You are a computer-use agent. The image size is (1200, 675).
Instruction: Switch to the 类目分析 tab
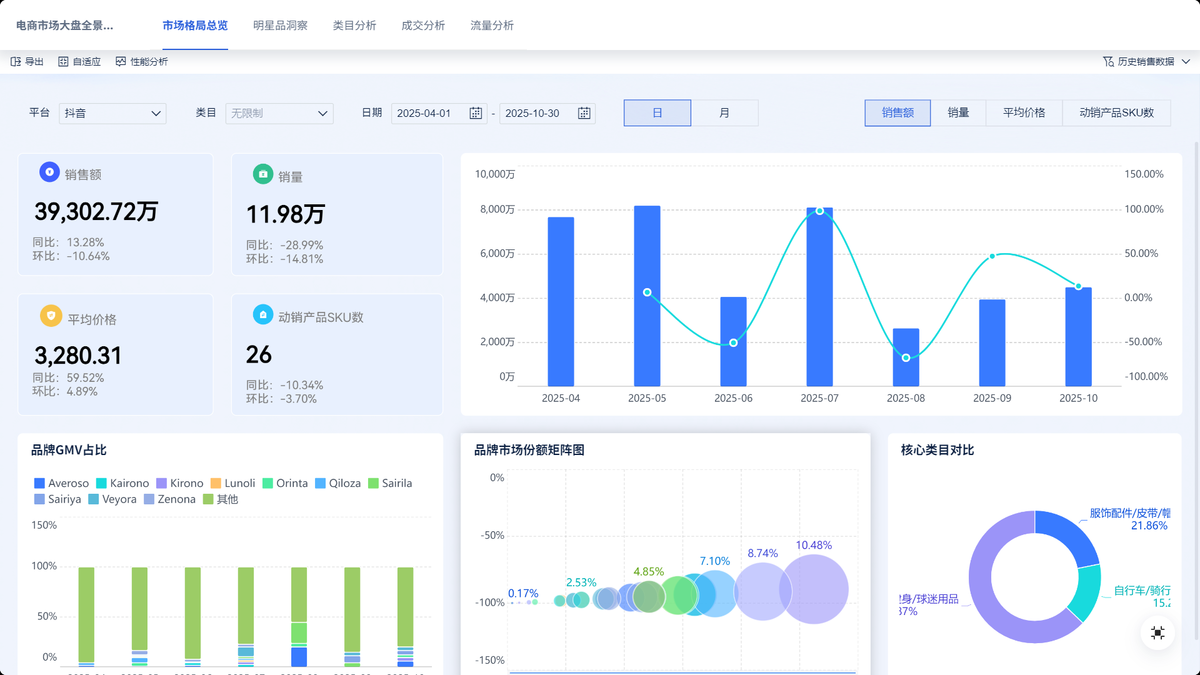click(x=355, y=25)
